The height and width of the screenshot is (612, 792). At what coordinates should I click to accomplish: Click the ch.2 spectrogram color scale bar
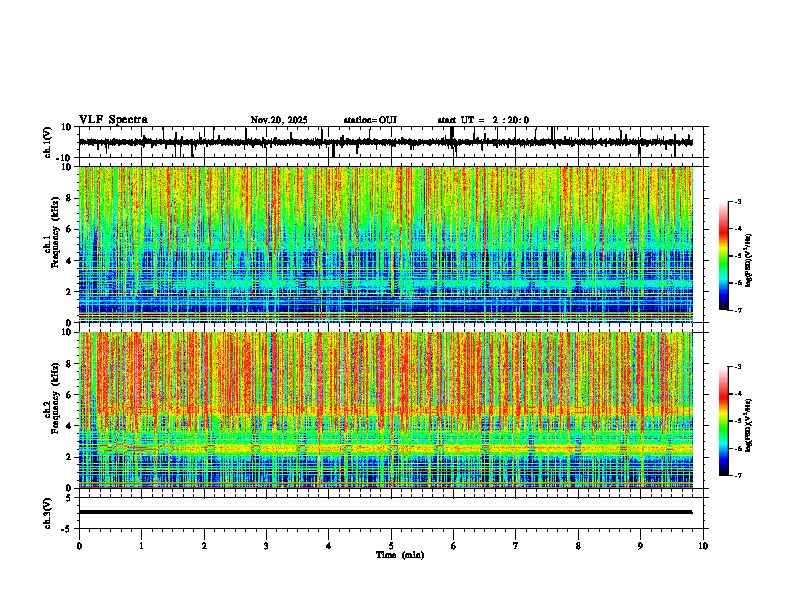point(723,421)
